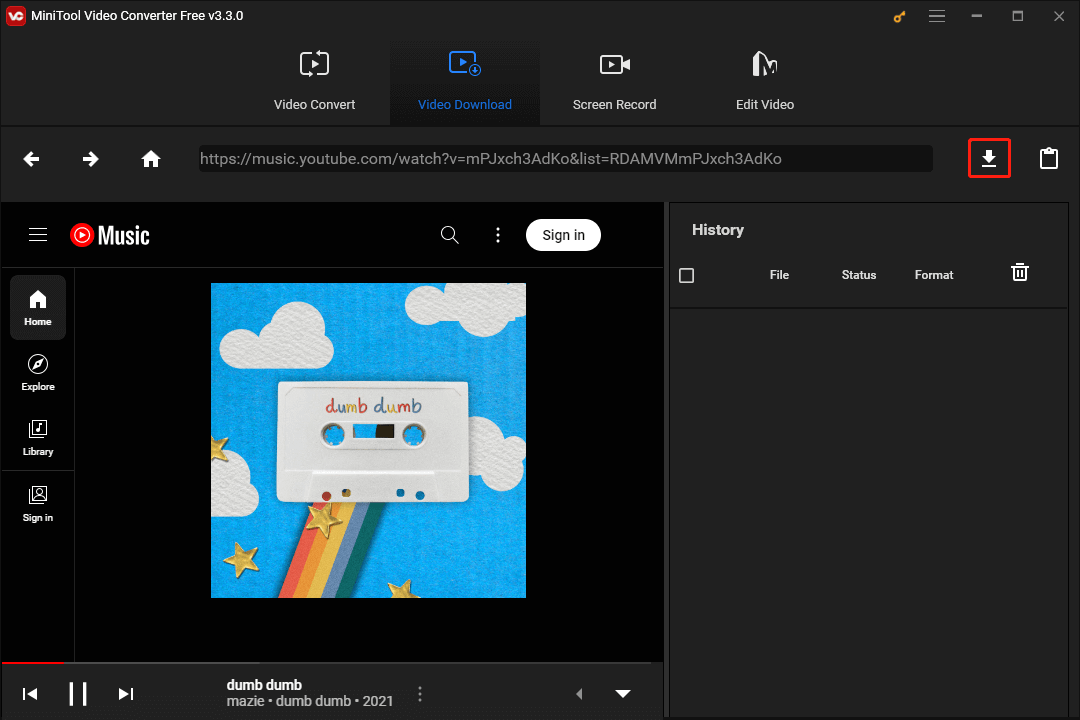Go forward in the built-in browser
Screen dimensions: 1080x720
pyautogui.click(x=90, y=159)
